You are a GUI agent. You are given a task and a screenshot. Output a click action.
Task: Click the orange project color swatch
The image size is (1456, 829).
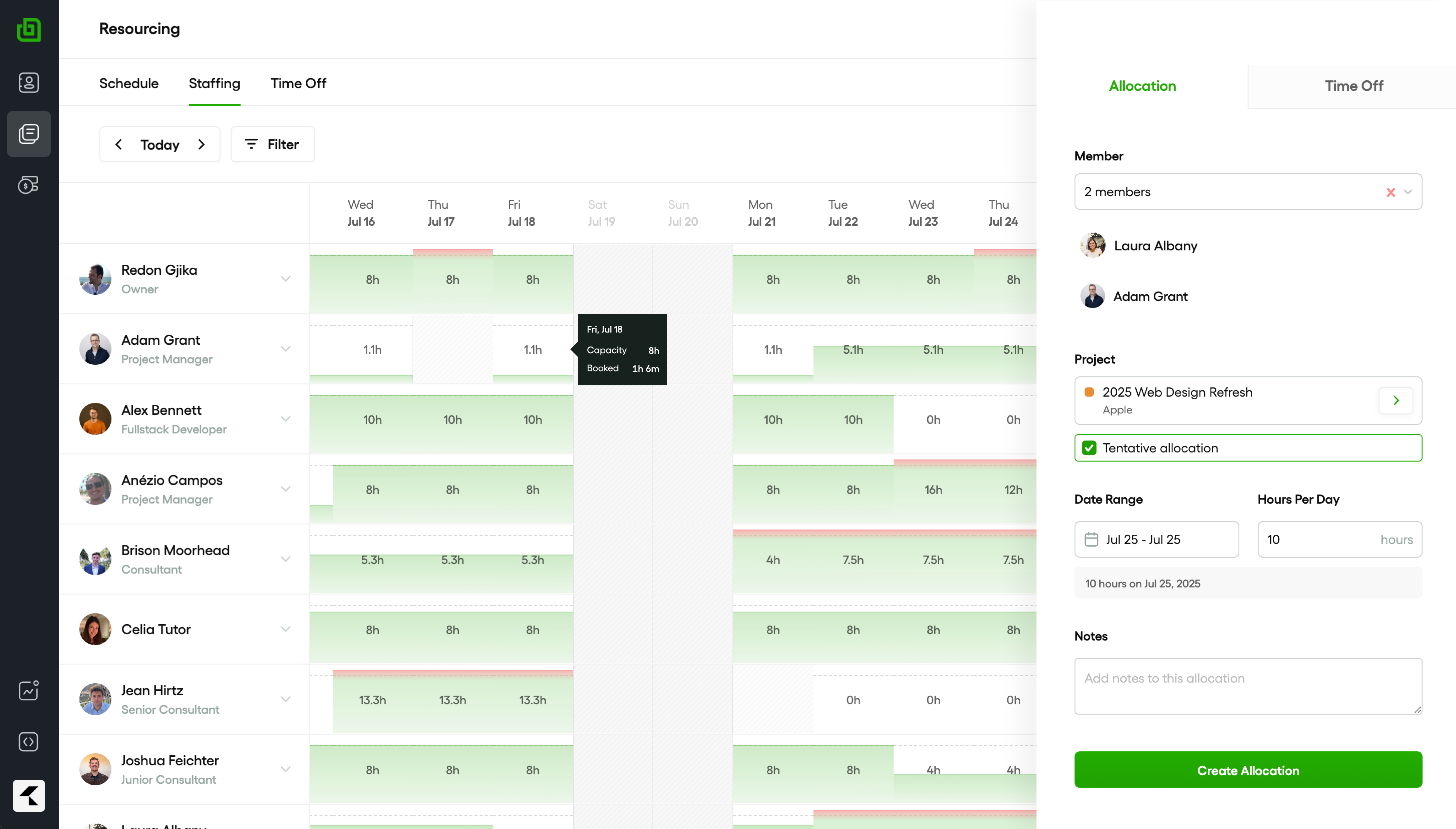1089,392
